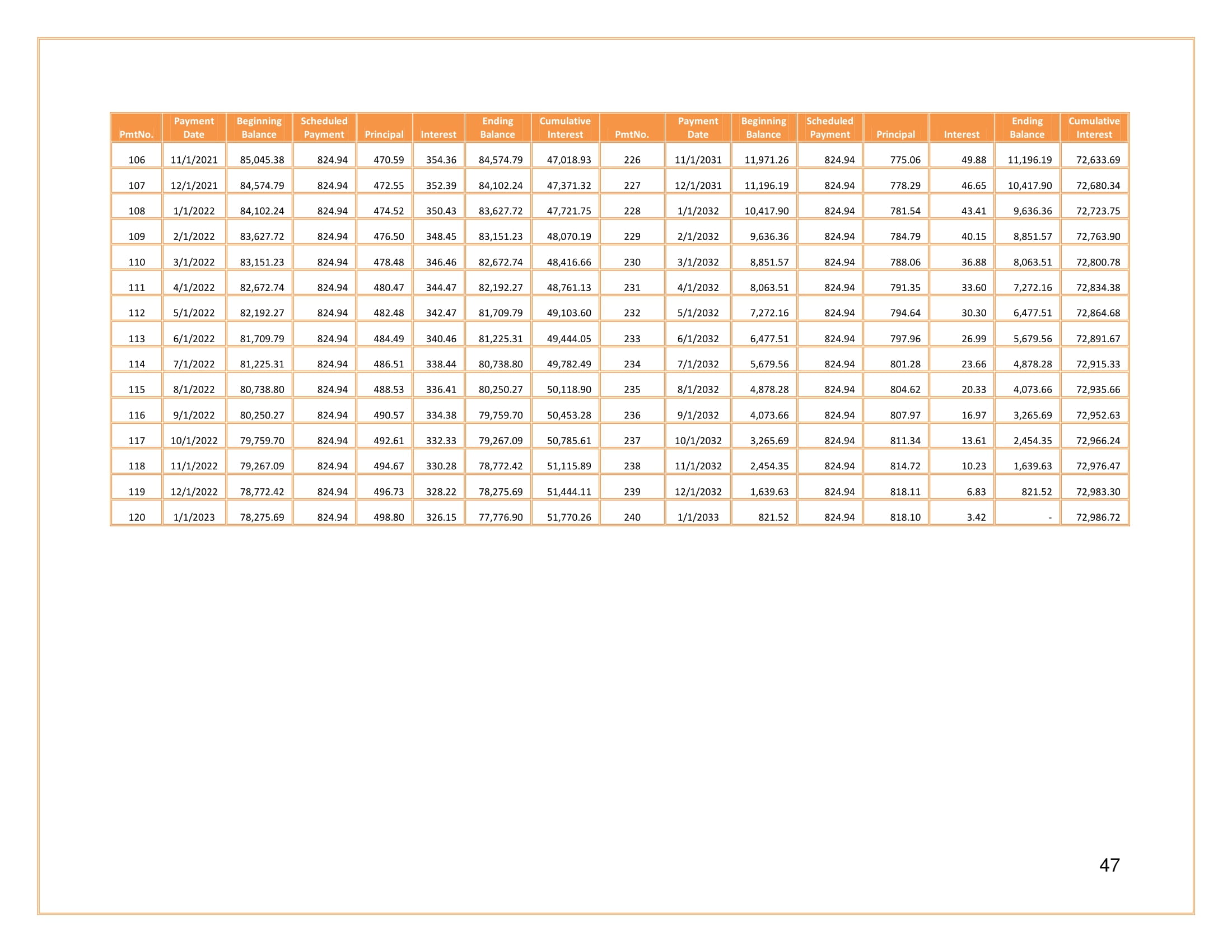This screenshot has height=952, width=1232.
Task: Click ending balance 82,192.27 cell
Action: pyautogui.click(x=500, y=288)
